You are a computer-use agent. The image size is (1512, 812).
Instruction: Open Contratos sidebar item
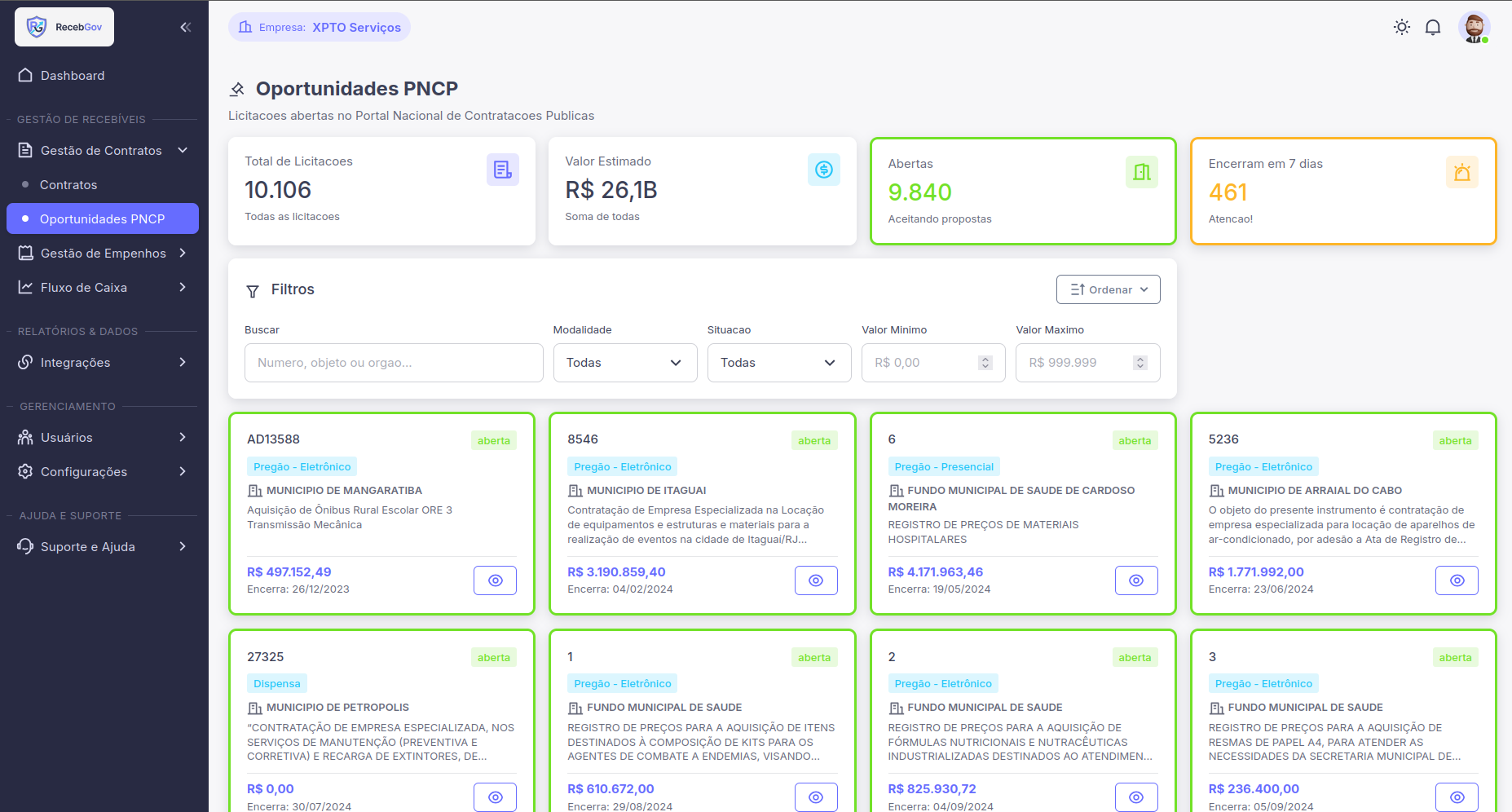(x=68, y=185)
